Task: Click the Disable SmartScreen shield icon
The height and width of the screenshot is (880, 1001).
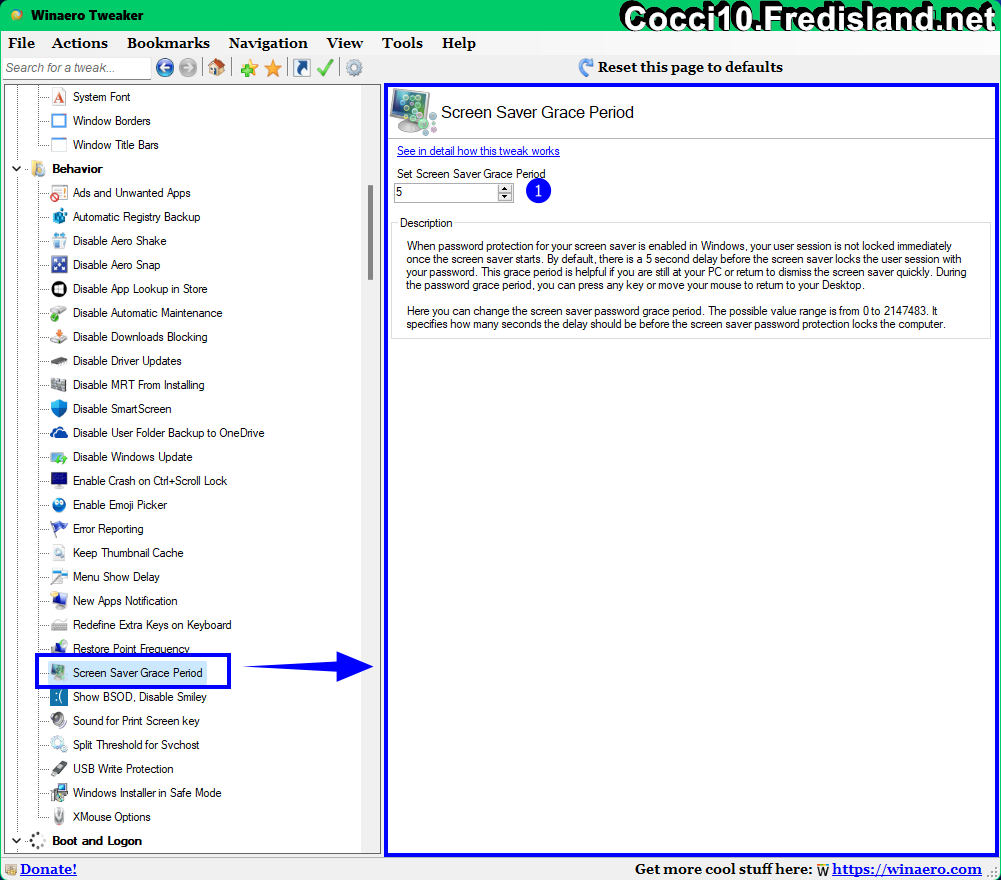Action: tap(59, 409)
